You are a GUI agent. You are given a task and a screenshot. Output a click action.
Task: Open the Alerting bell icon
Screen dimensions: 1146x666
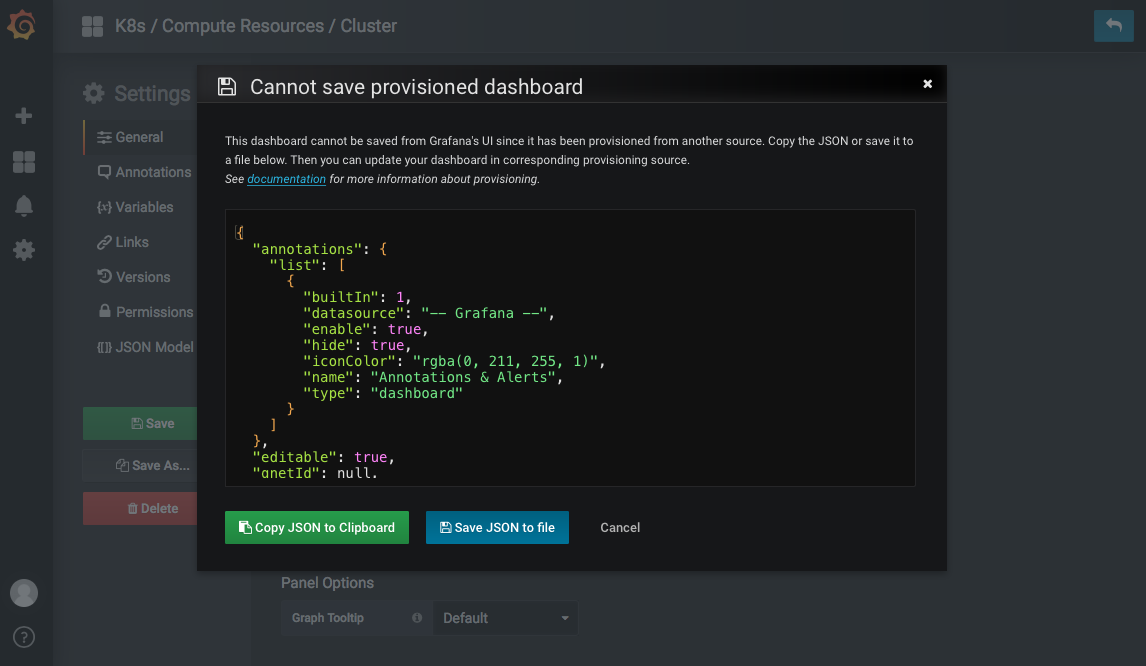pos(23,206)
